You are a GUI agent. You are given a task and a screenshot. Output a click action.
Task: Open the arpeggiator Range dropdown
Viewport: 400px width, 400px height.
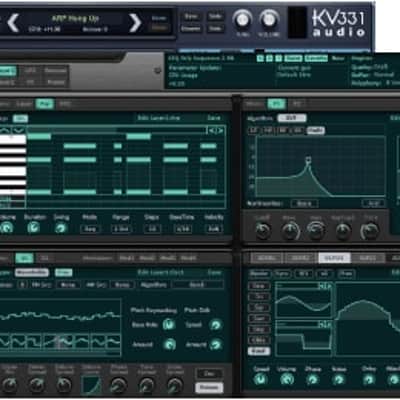click(x=121, y=229)
